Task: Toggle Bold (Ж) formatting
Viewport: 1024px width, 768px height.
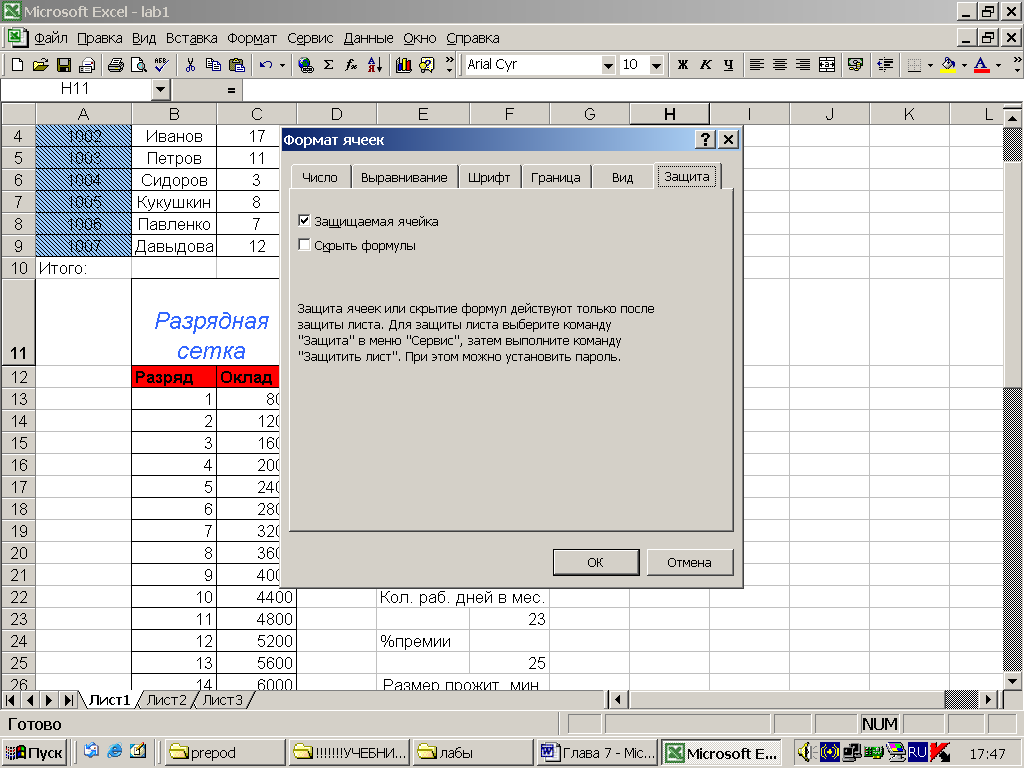Action: pyautogui.click(x=682, y=65)
